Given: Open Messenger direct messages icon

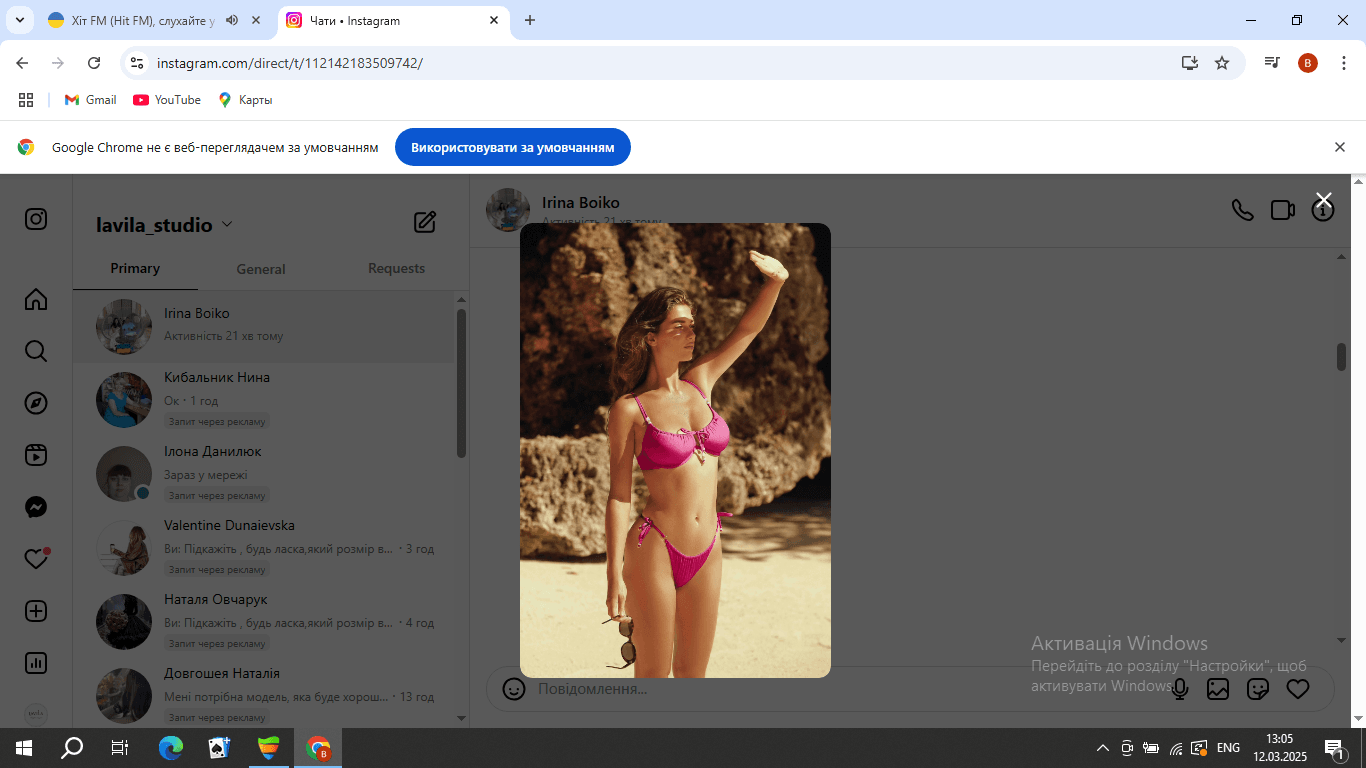Looking at the screenshot, I should click(x=36, y=507).
